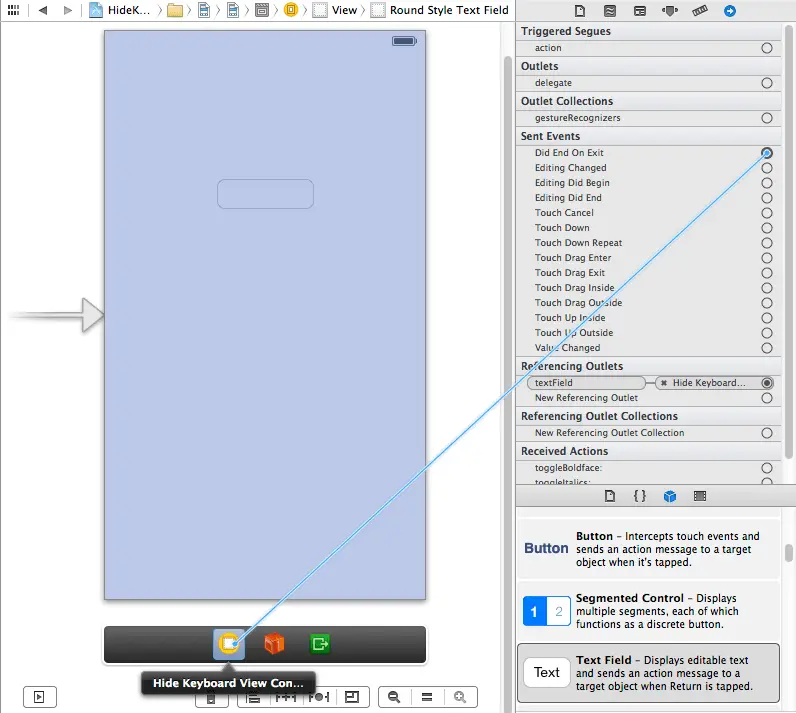Screen dimensions: 796x713
Task: Show the Media library filmstrip icon
Action: (x=700, y=496)
